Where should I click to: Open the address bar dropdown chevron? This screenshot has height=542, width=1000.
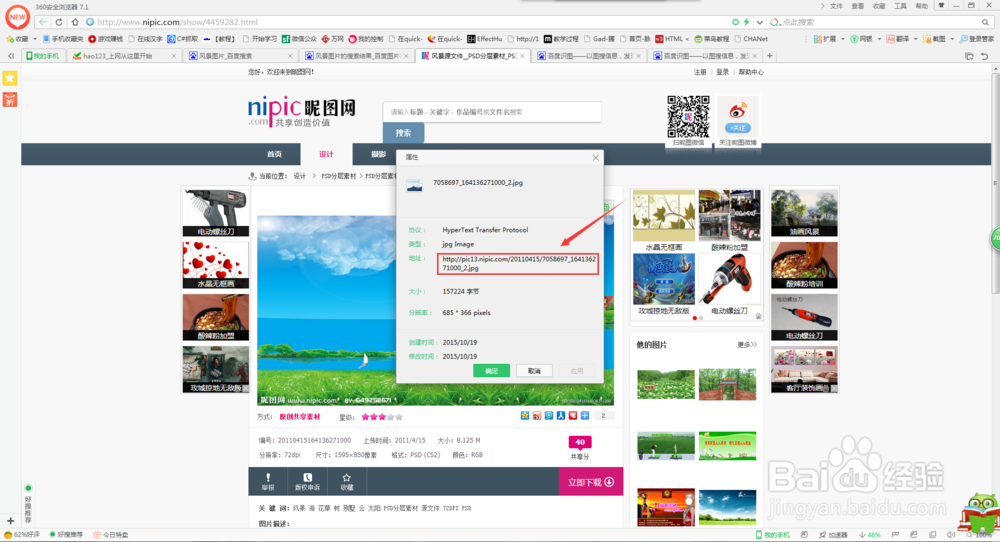click(760, 22)
